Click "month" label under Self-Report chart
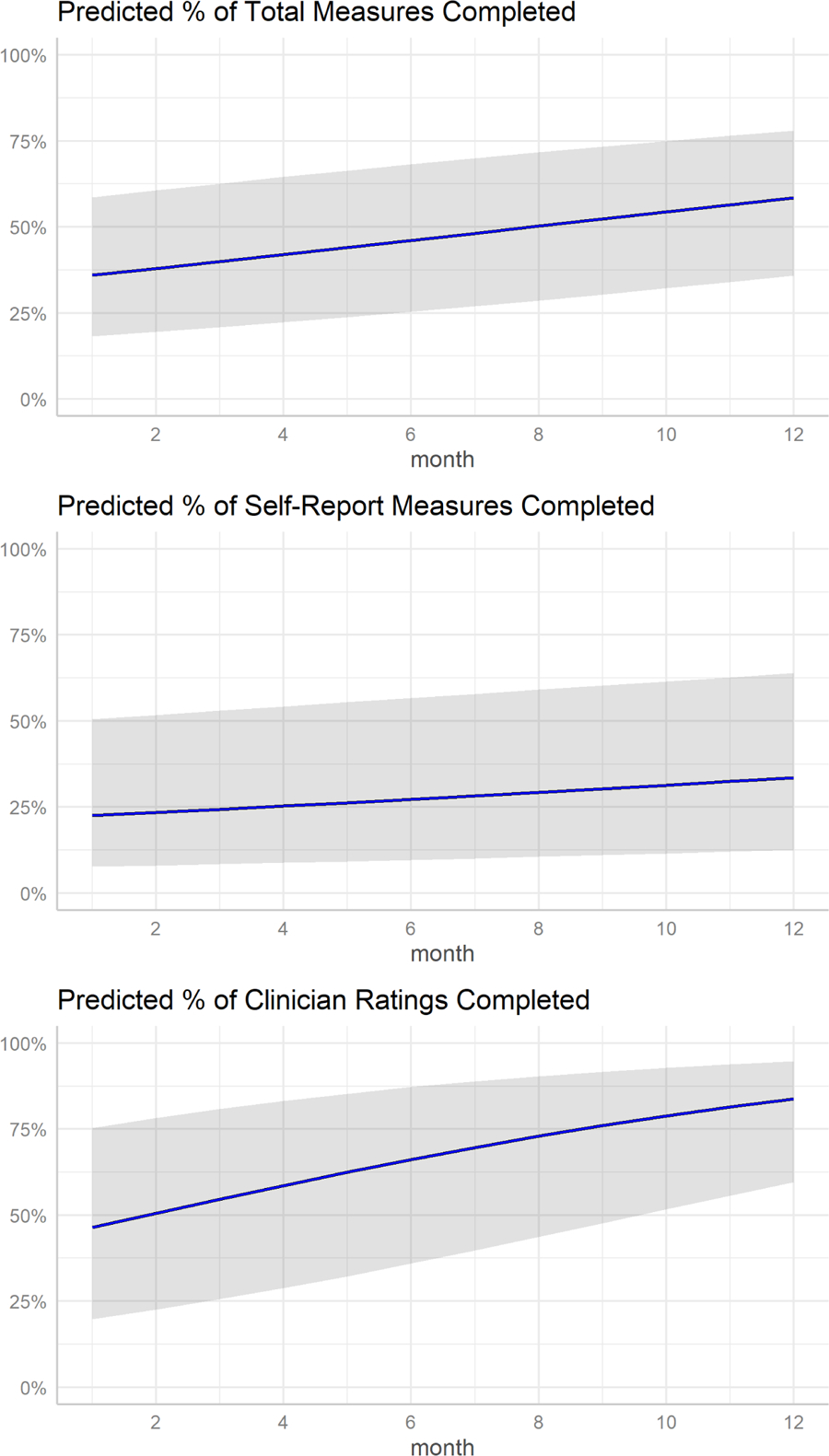The width and height of the screenshot is (829, 1456). click(x=442, y=954)
